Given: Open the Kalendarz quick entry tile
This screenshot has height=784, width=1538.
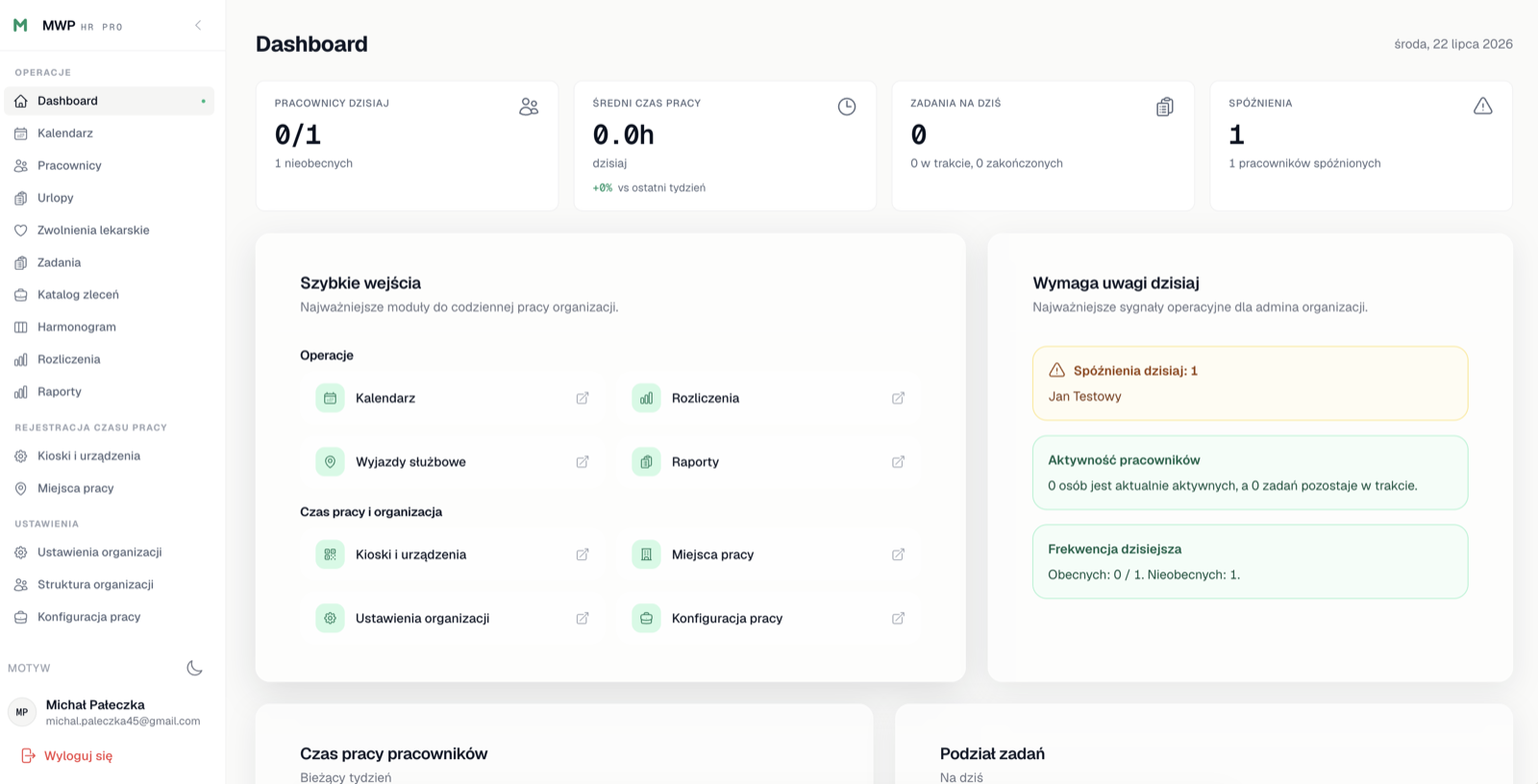Looking at the screenshot, I should click(453, 398).
